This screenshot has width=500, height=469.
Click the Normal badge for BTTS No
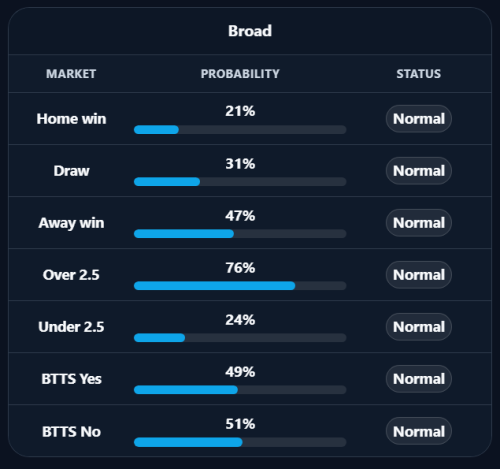(419, 431)
